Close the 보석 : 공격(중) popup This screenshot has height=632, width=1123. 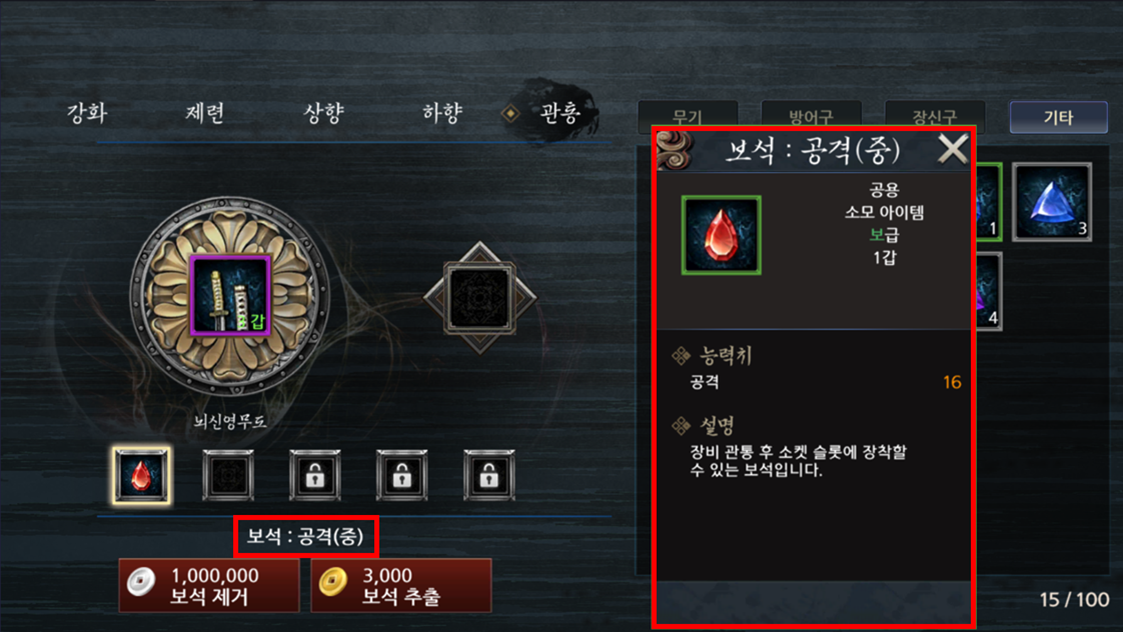pos(953,150)
